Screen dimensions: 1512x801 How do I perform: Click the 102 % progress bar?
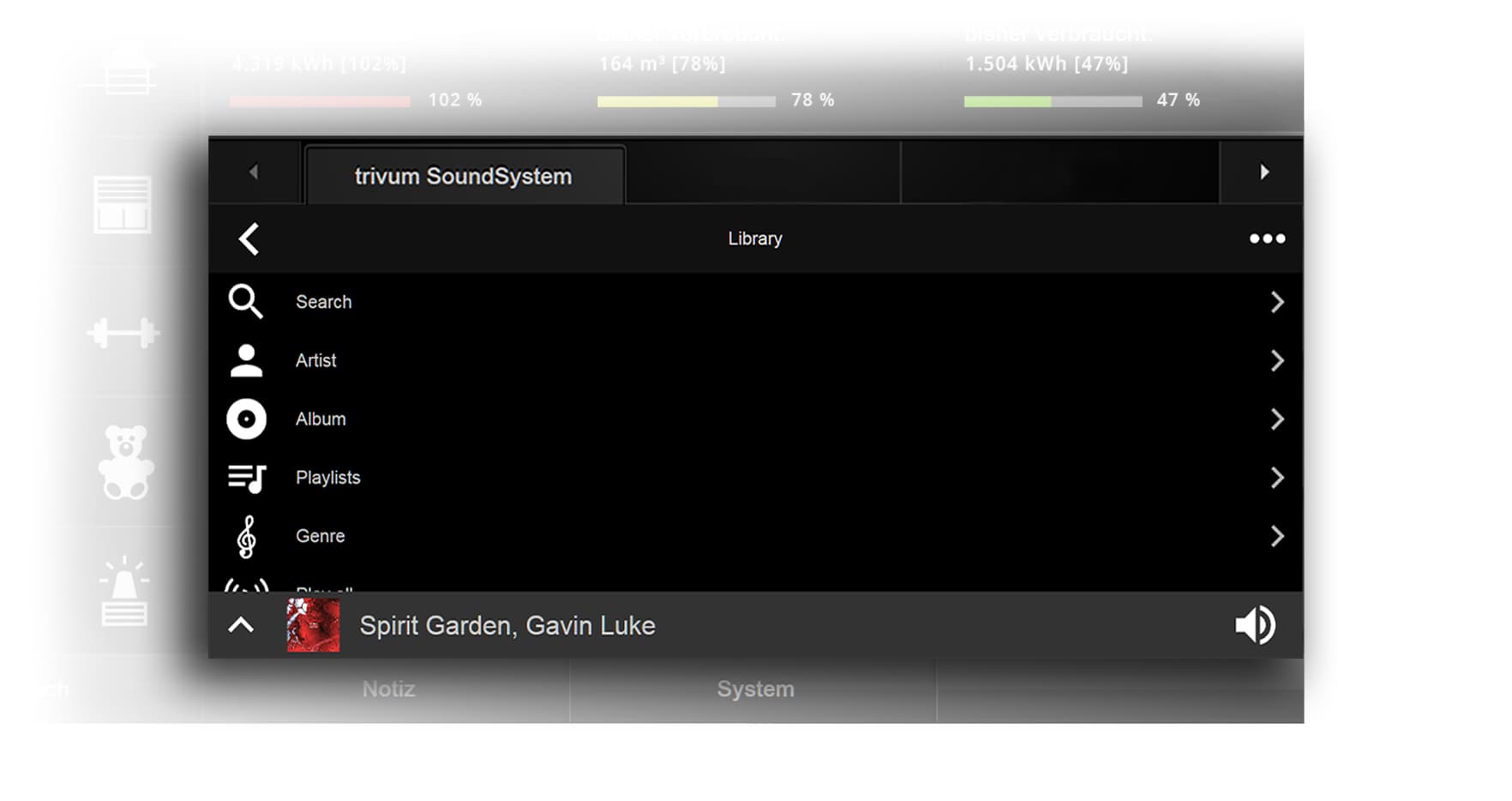[320, 101]
